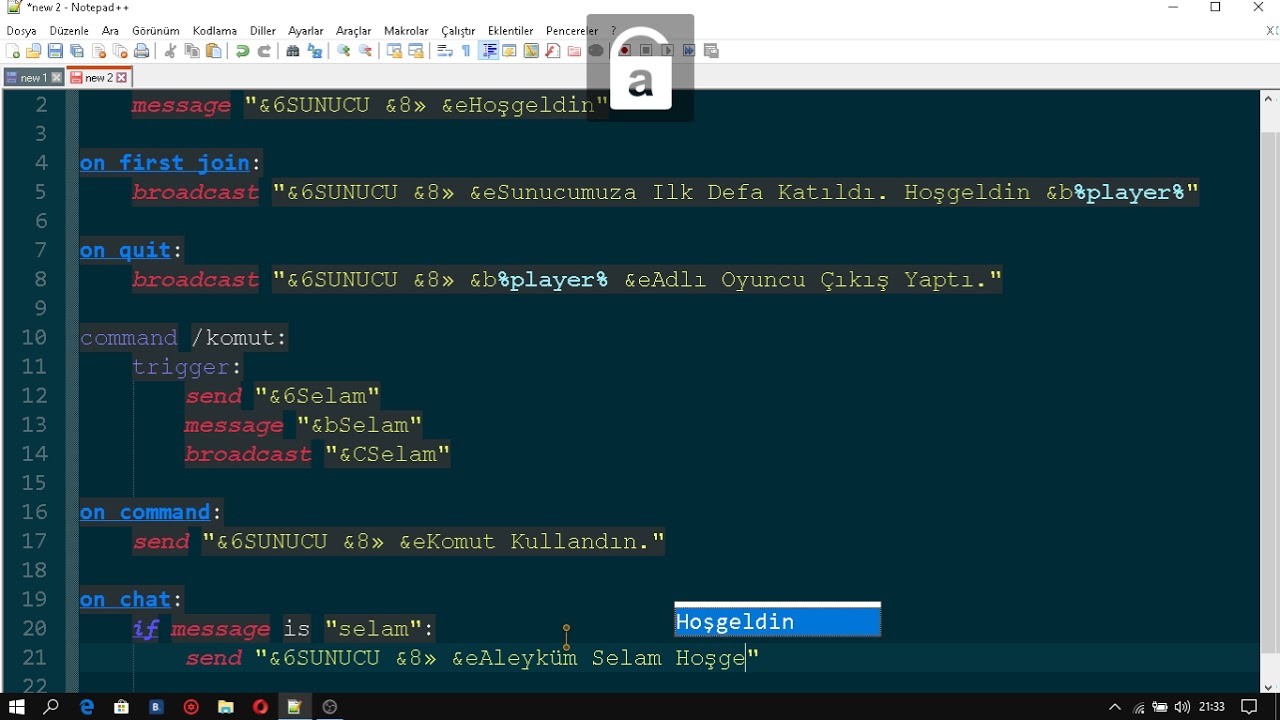Click the Zoom Out toolbar icon
Screen dimensions: 1280x720
[366, 51]
